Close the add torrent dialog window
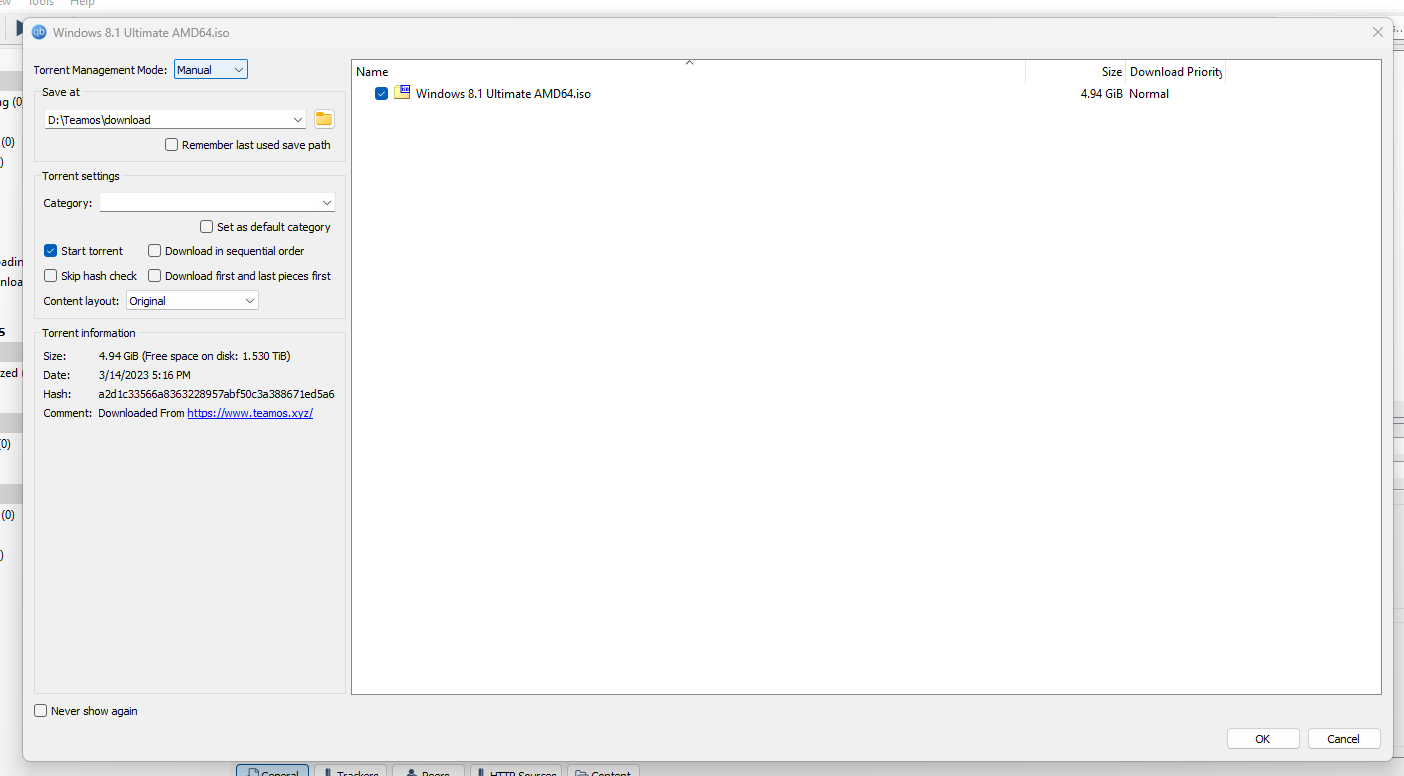 [1378, 32]
